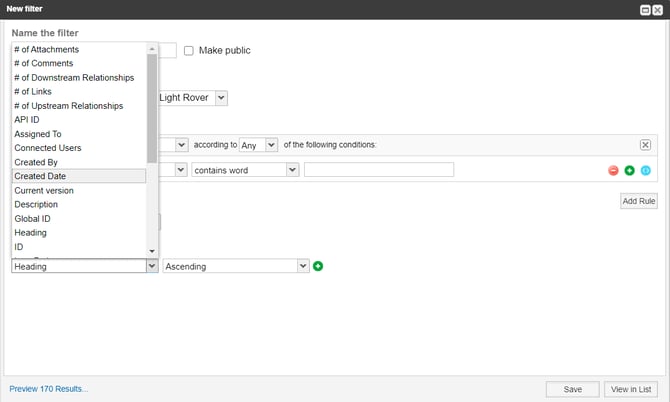Click the Add Rule button

(638, 201)
